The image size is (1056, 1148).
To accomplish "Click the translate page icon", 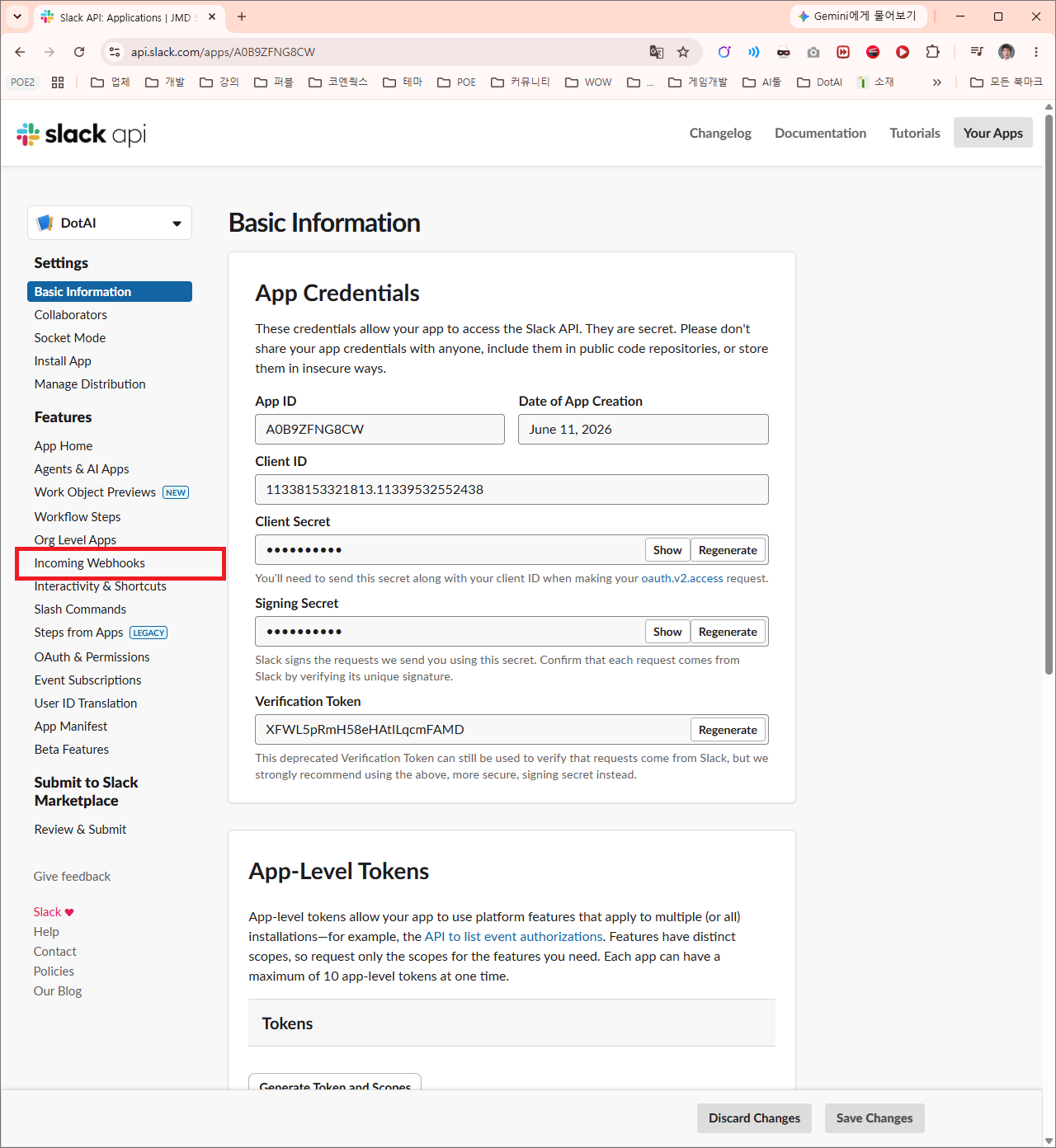I will [657, 52].
